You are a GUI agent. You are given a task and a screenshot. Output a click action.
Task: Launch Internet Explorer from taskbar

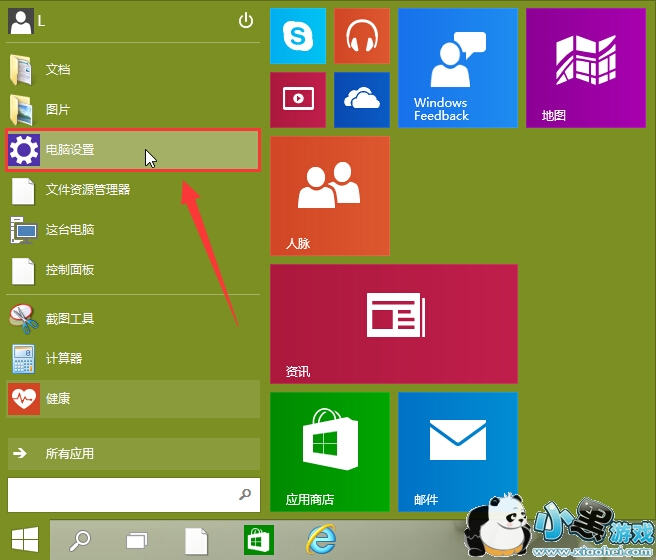coord(321,540)
